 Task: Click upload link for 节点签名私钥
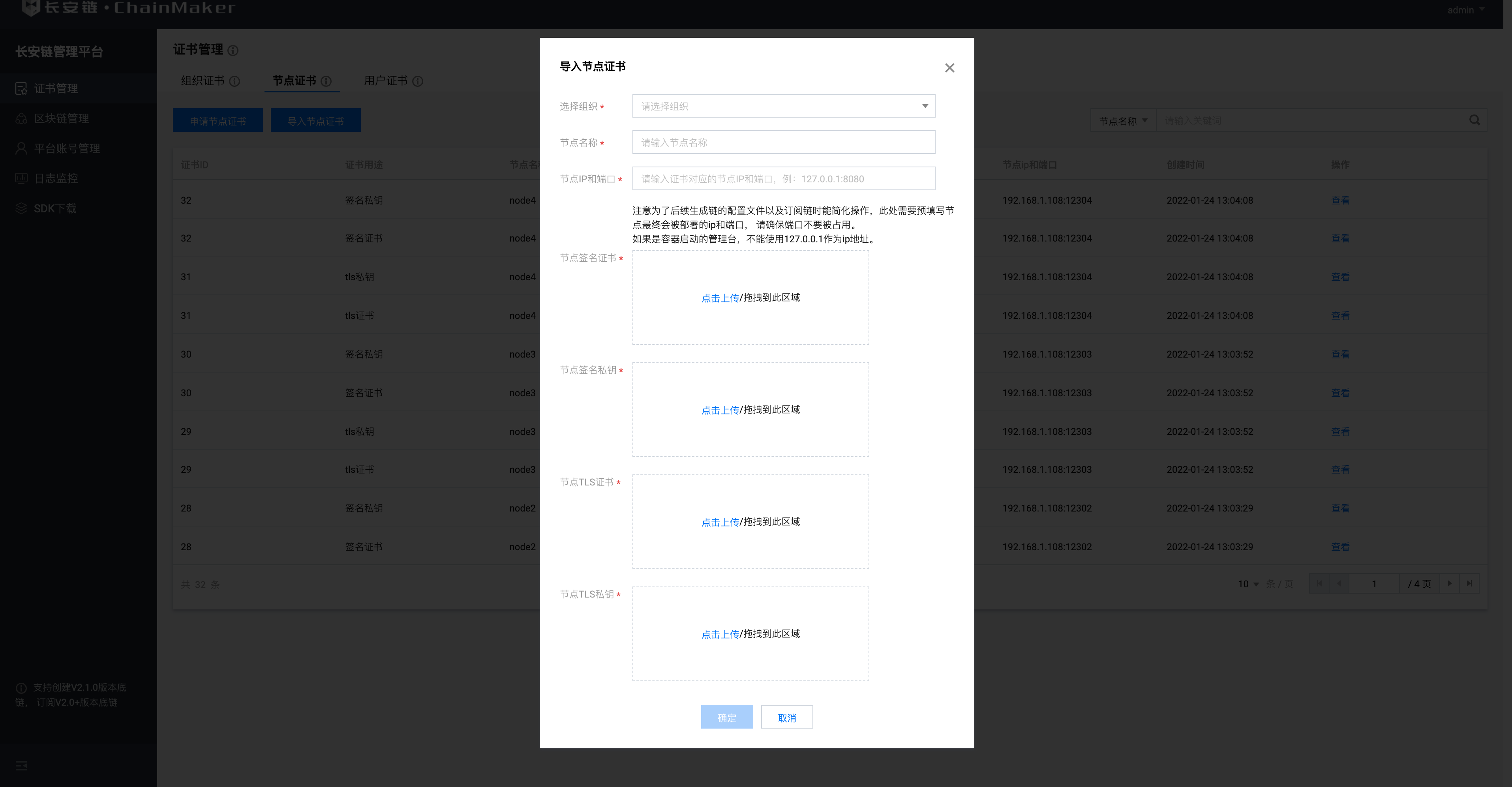pyautogui.click(x=720, y=410)
